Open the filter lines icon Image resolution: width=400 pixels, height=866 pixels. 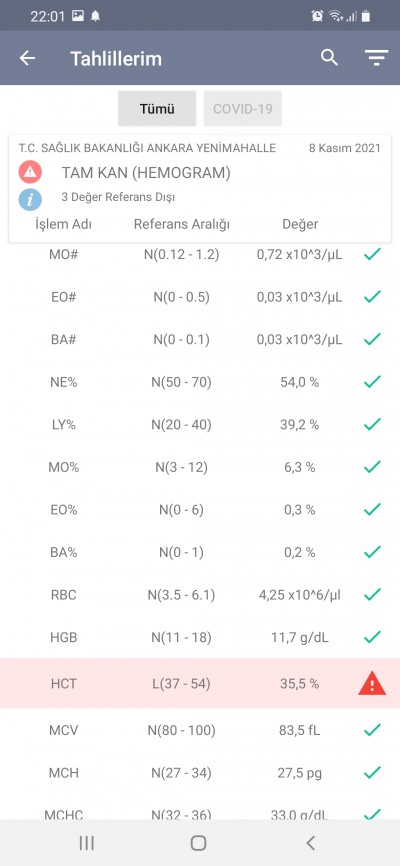click(x=376, y=59)
